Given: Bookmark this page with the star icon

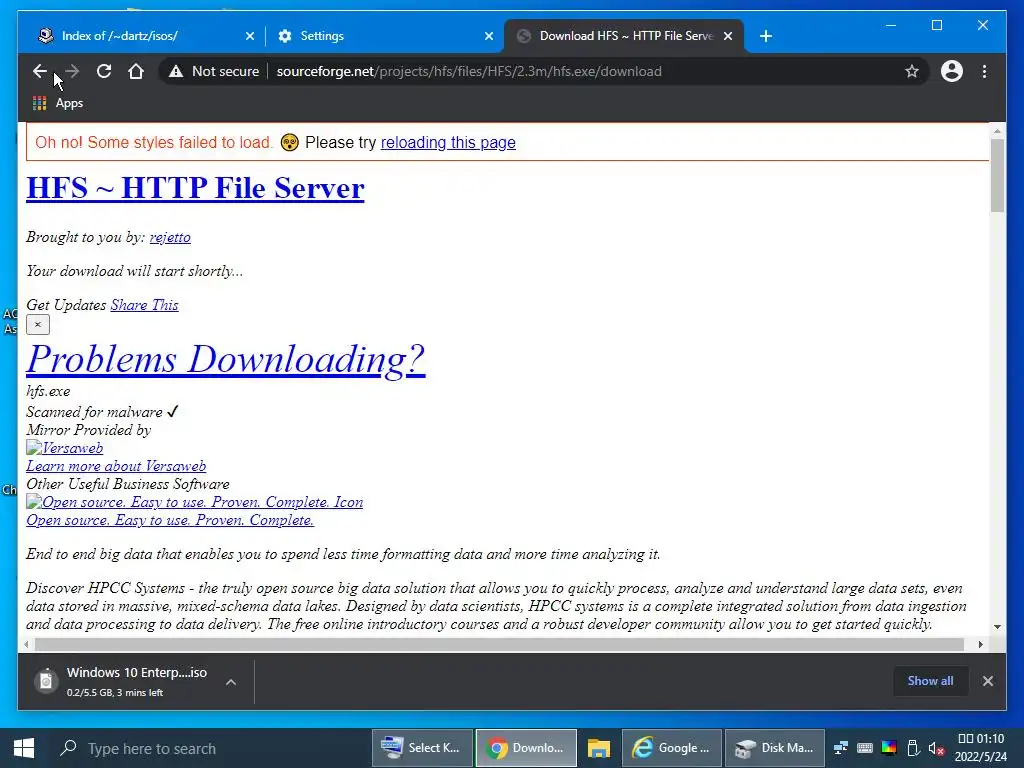Looking at the screenshot, I should click(912, 71).
